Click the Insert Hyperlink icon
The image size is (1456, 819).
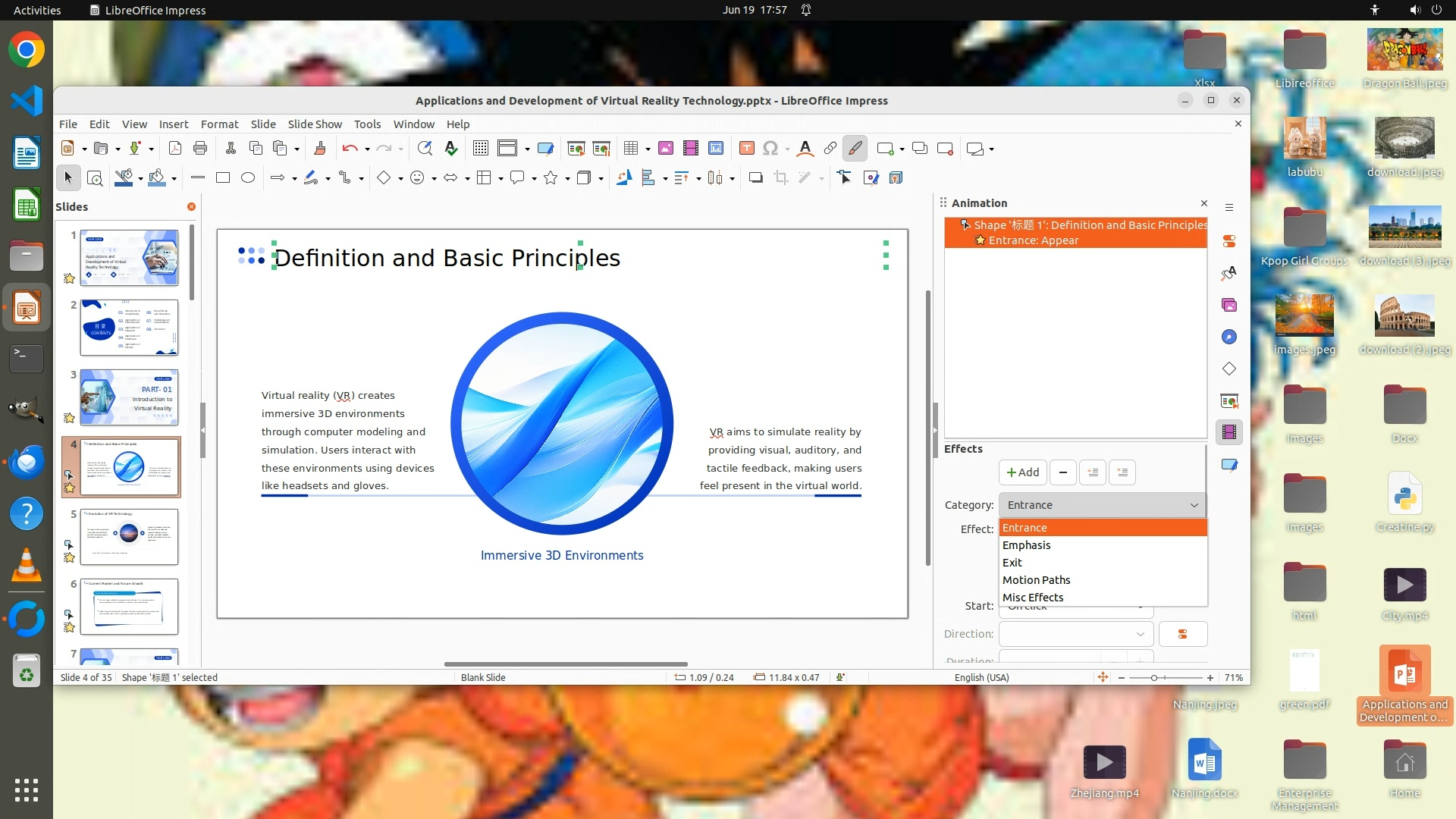(830, 149)
